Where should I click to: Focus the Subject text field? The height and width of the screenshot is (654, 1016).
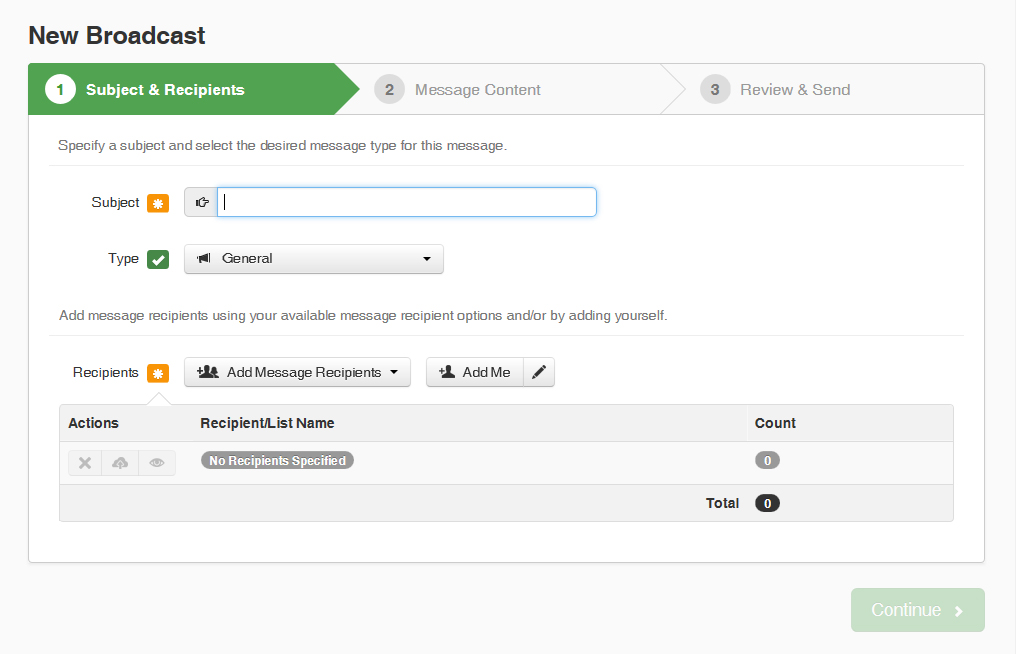pos(407,202)
